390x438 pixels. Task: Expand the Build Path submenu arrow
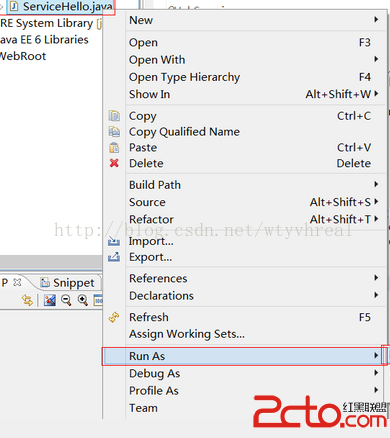click(376, 184)
